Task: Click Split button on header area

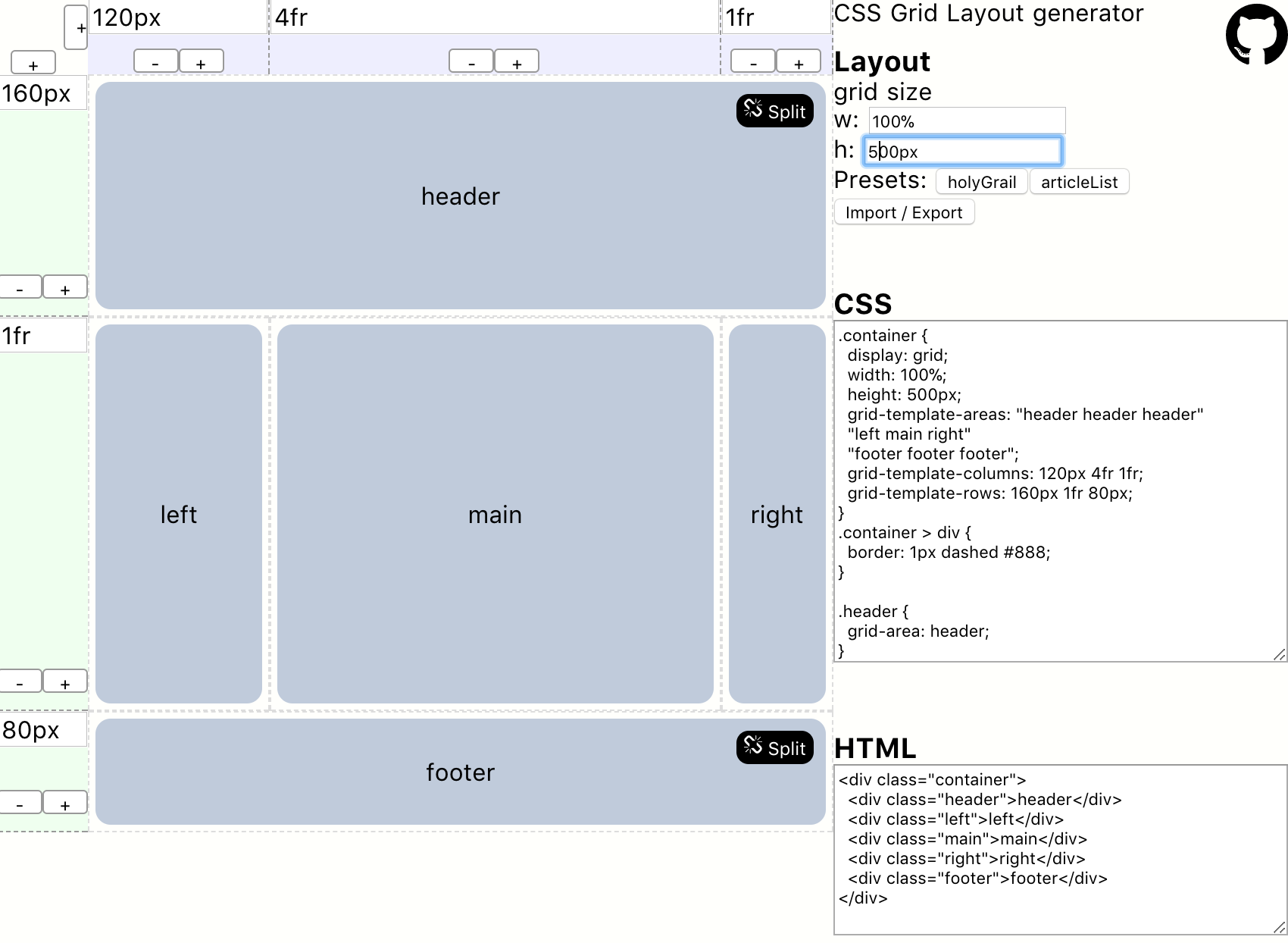Action: click(x=774, y=111)
